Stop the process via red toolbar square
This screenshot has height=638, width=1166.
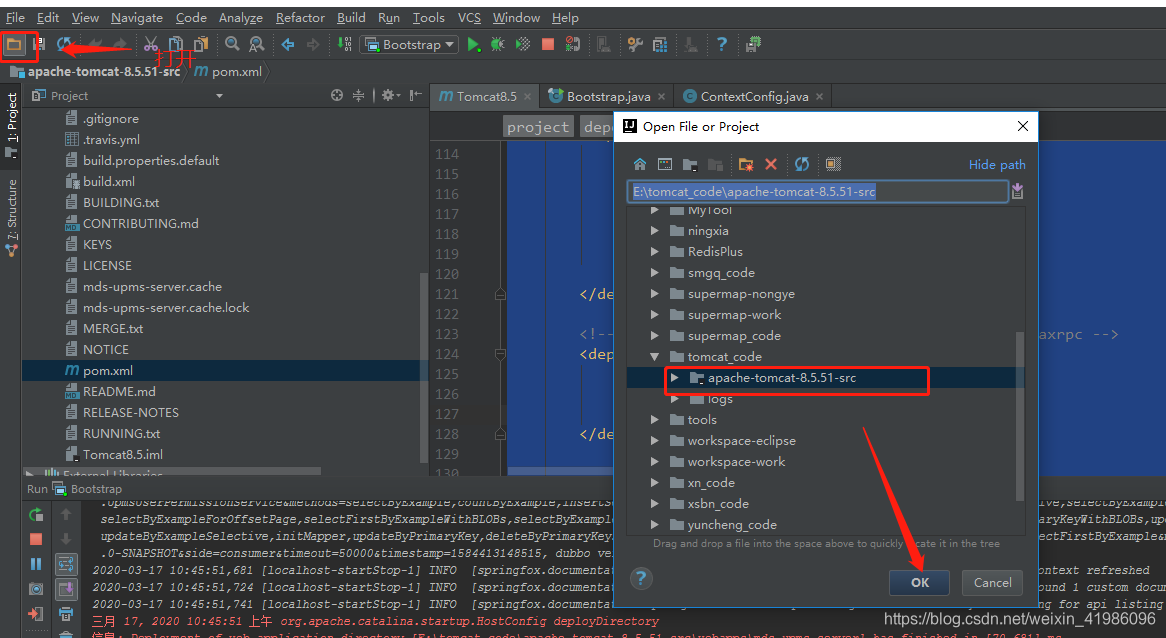click(548, 45)
